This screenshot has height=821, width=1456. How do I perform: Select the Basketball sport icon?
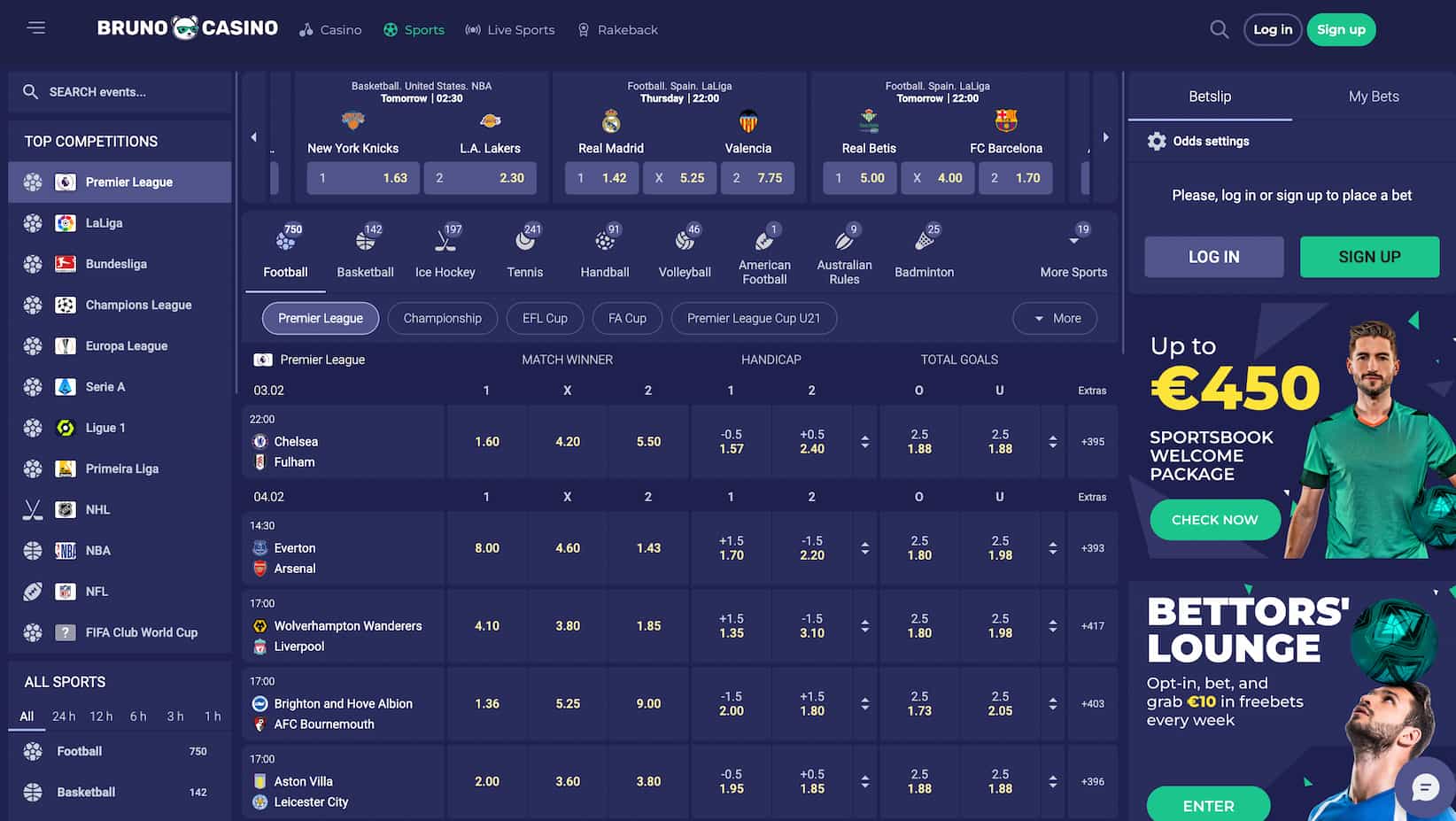(365, 240)
